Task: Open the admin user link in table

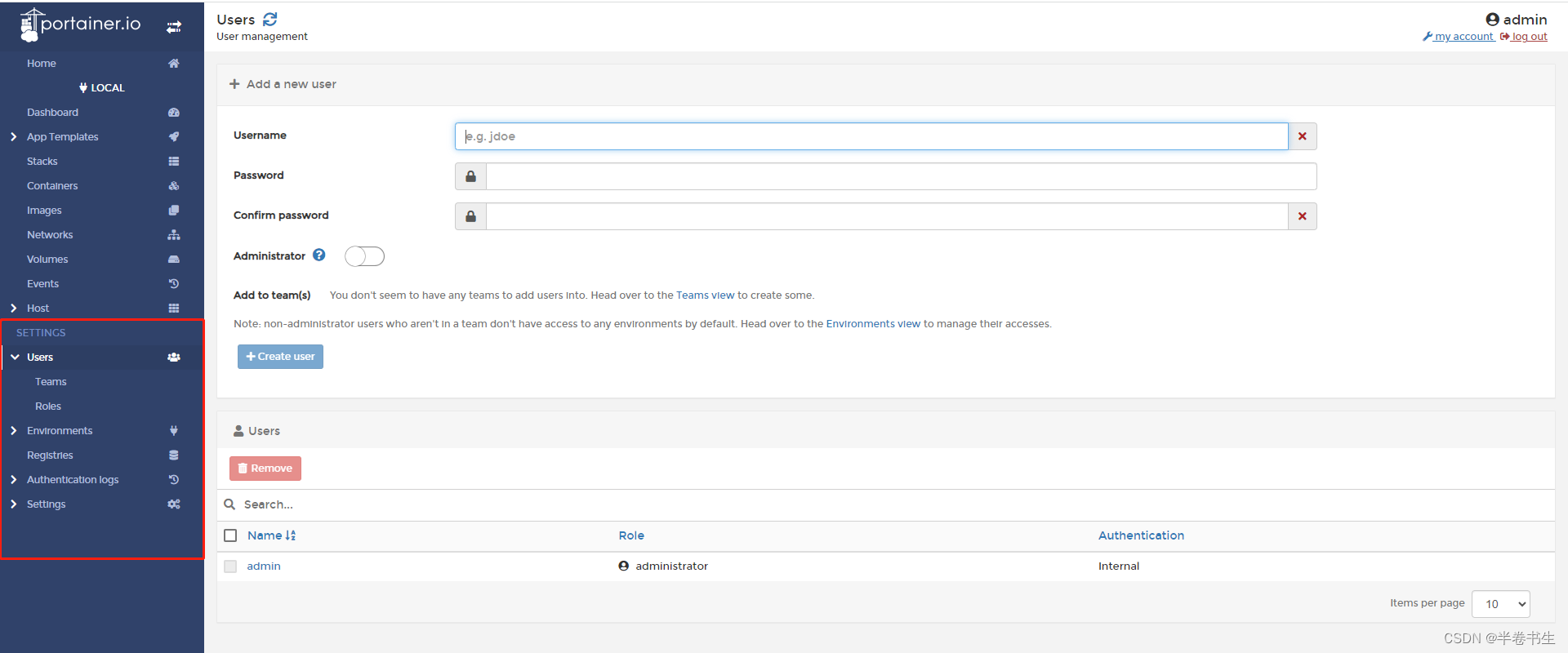Action: tap(264, 566)
